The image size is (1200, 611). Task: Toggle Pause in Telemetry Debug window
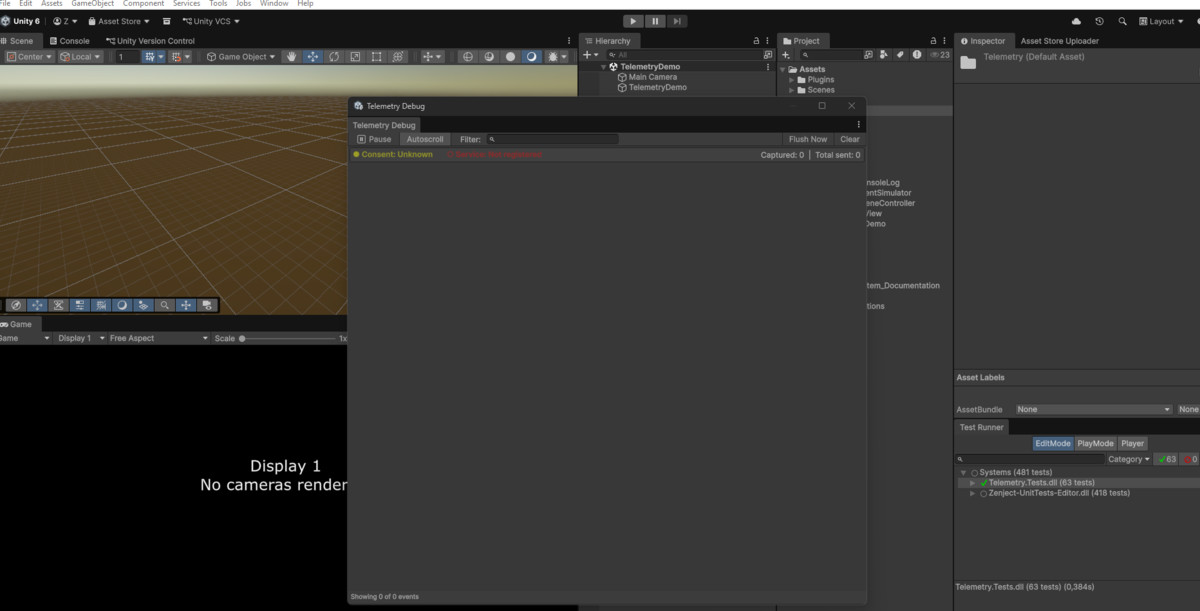pos(375,139)
